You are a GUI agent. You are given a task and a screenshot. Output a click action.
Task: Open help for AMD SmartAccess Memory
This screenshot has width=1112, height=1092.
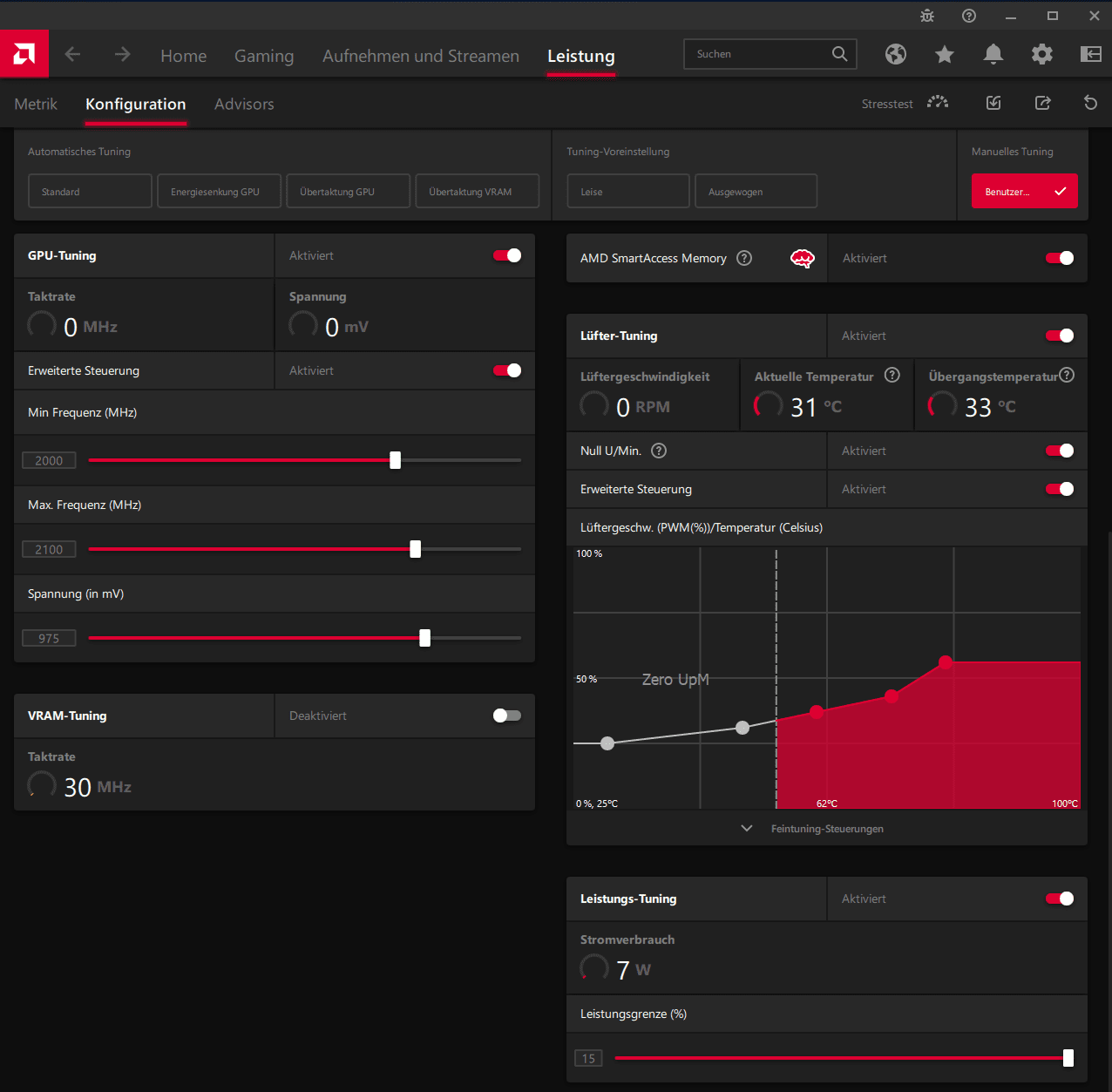click(744, 258)
